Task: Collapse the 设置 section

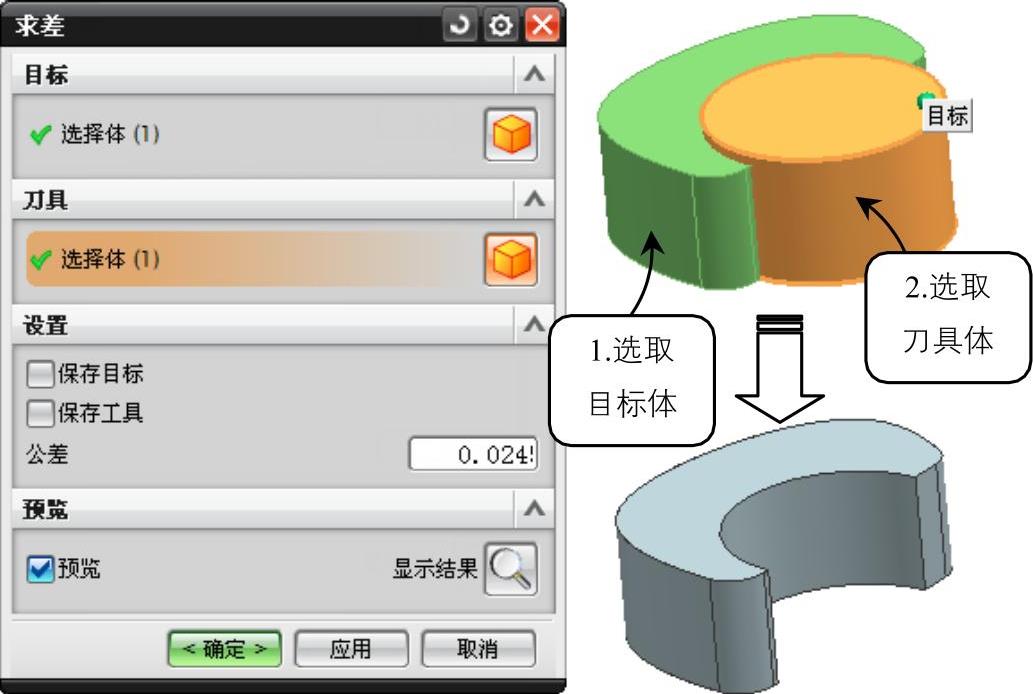Action: (x=534, y=324)
